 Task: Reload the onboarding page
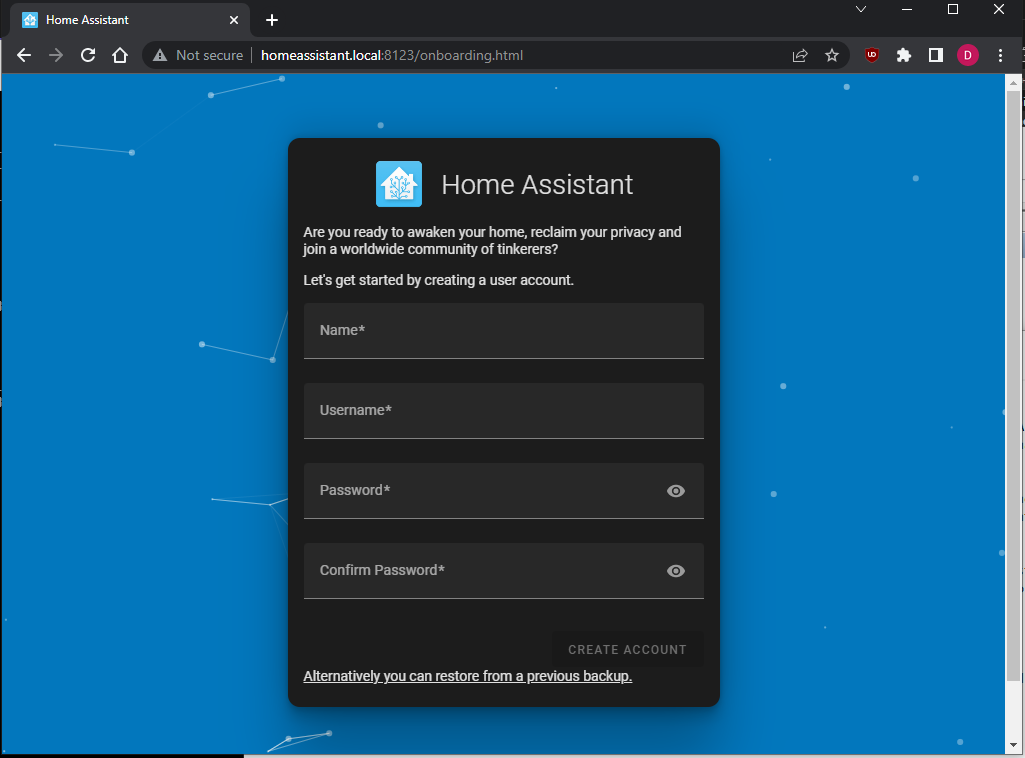click(x=88, y=56)
